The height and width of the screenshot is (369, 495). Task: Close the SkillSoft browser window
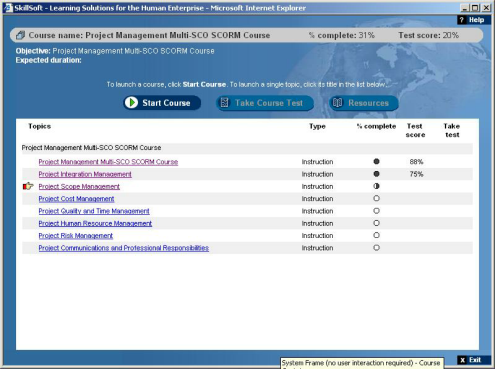click(486, 8)
